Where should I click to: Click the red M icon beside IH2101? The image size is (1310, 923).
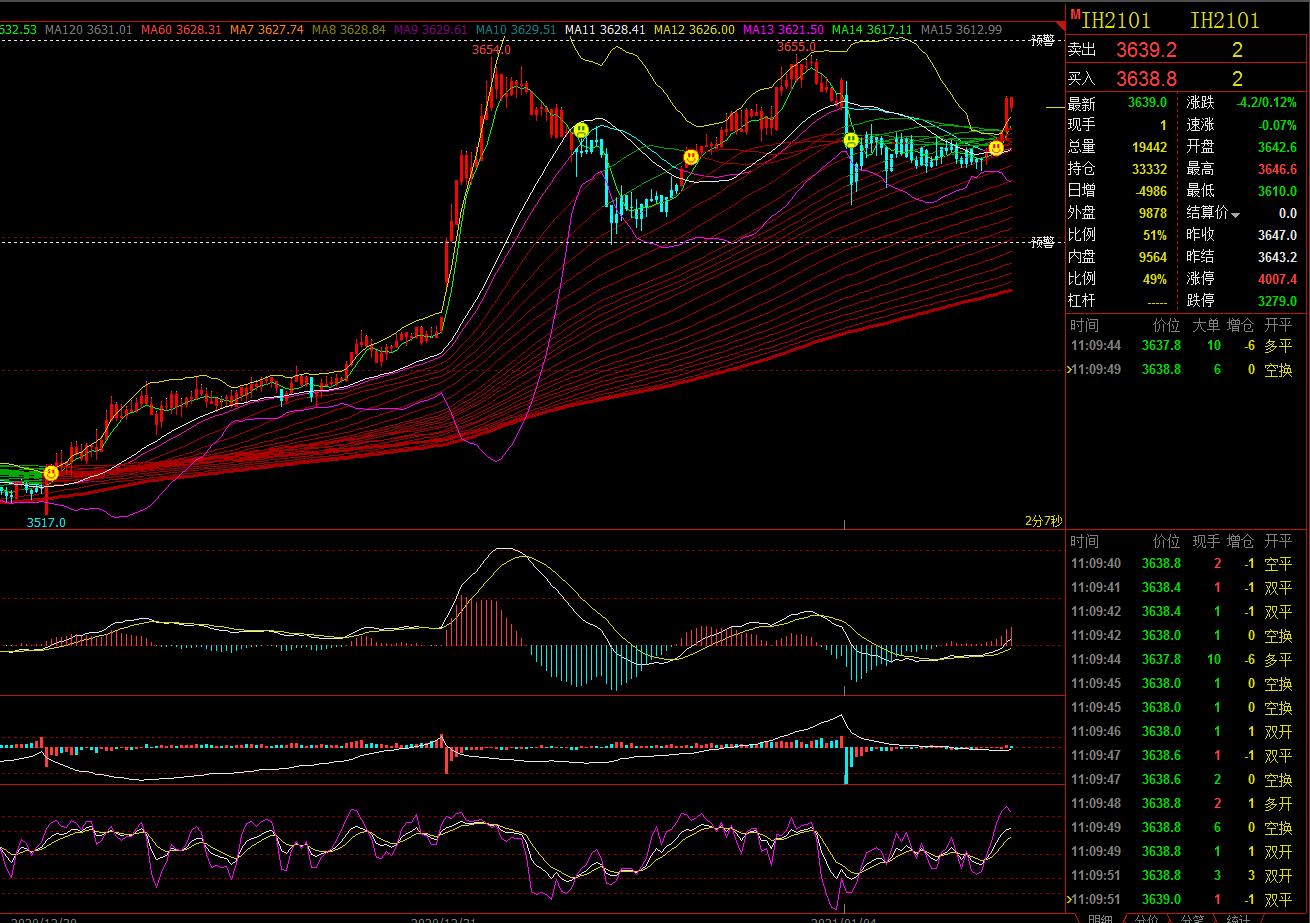1075,14
